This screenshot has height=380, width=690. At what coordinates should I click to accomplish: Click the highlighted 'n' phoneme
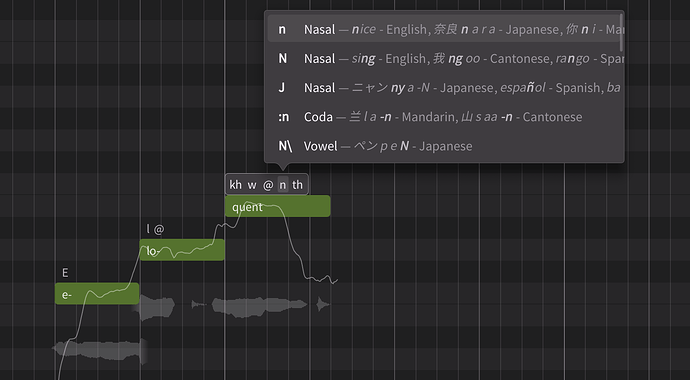pyautogui.click(x=283, y=185)
